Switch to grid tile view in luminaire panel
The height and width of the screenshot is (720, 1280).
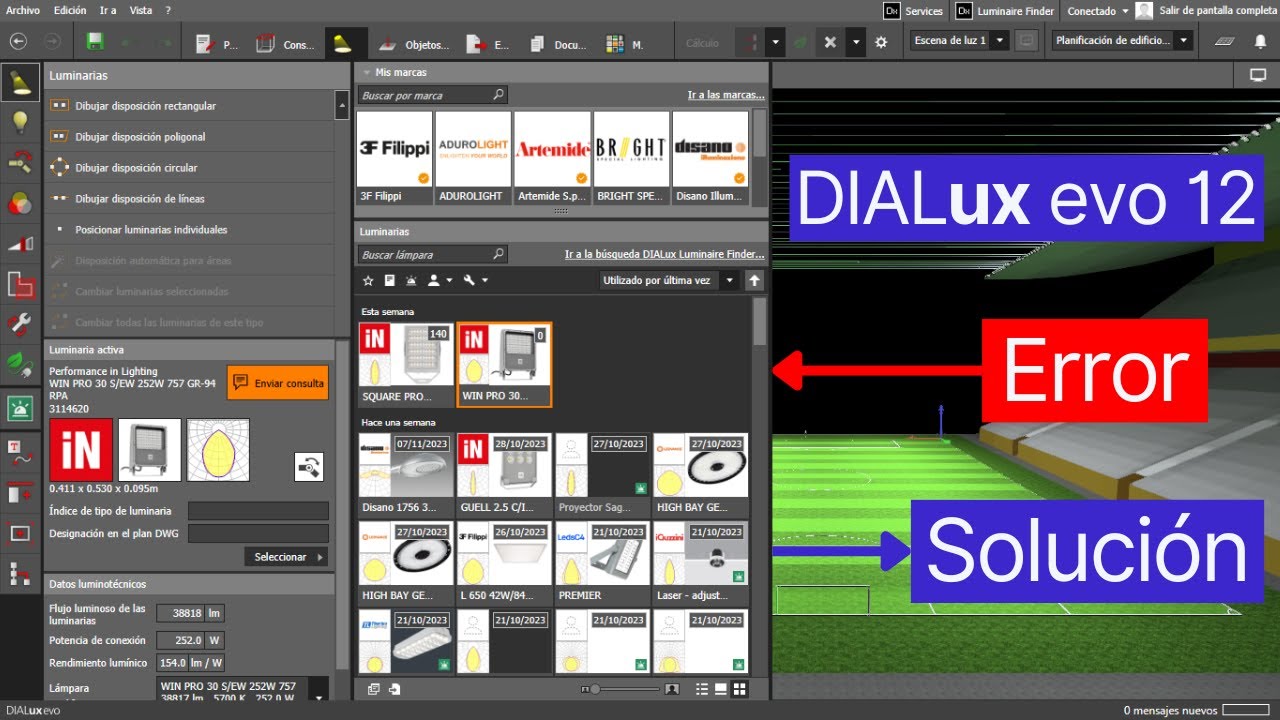739,689
